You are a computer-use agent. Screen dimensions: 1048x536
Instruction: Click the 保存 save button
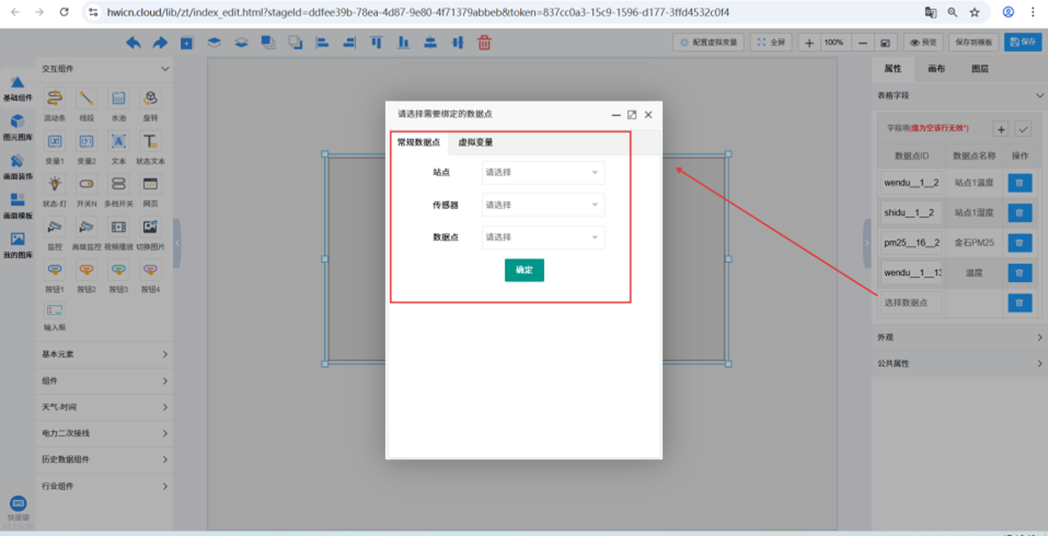click(1023, 43)
